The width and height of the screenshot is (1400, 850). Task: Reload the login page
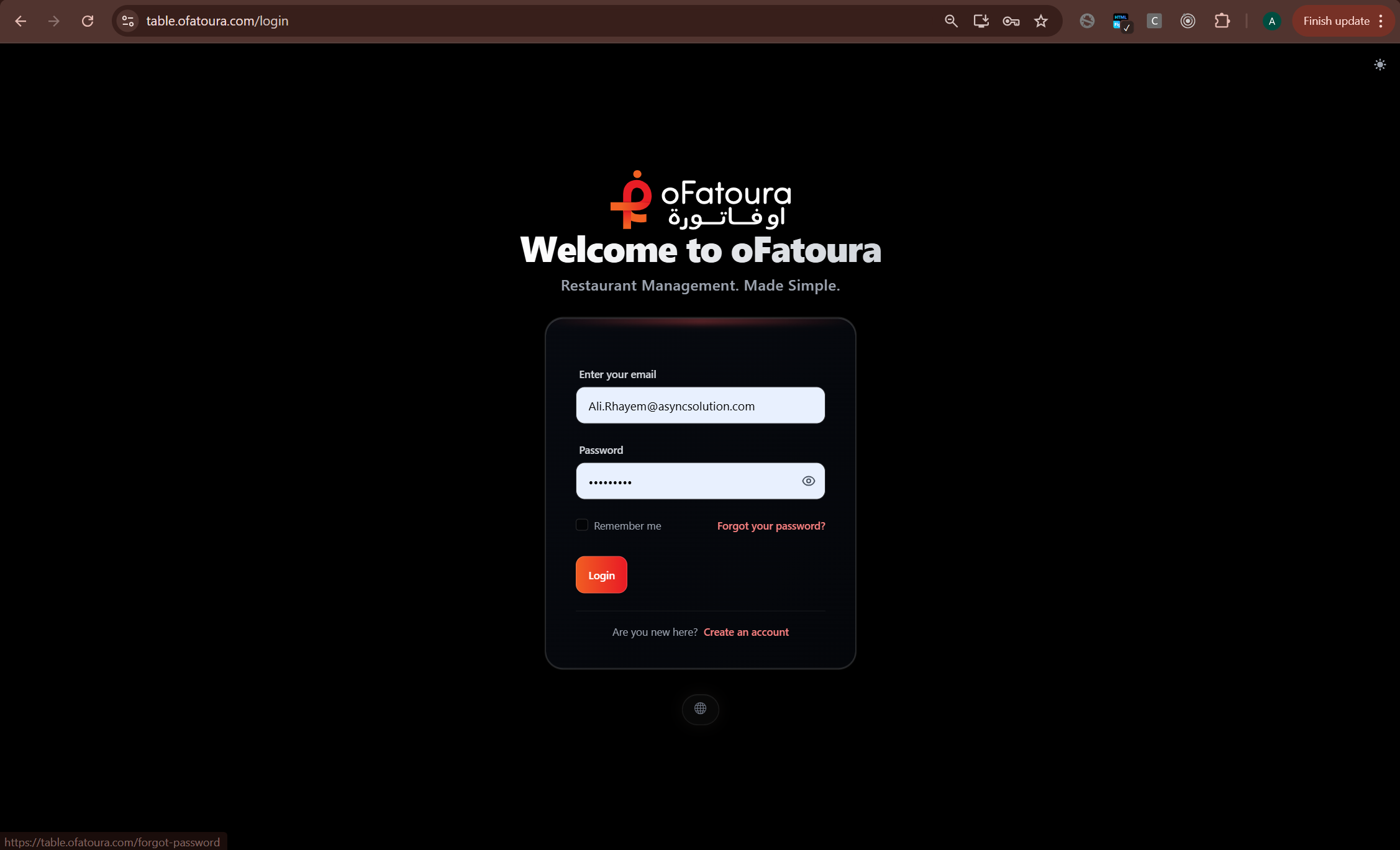pos(87,20)
